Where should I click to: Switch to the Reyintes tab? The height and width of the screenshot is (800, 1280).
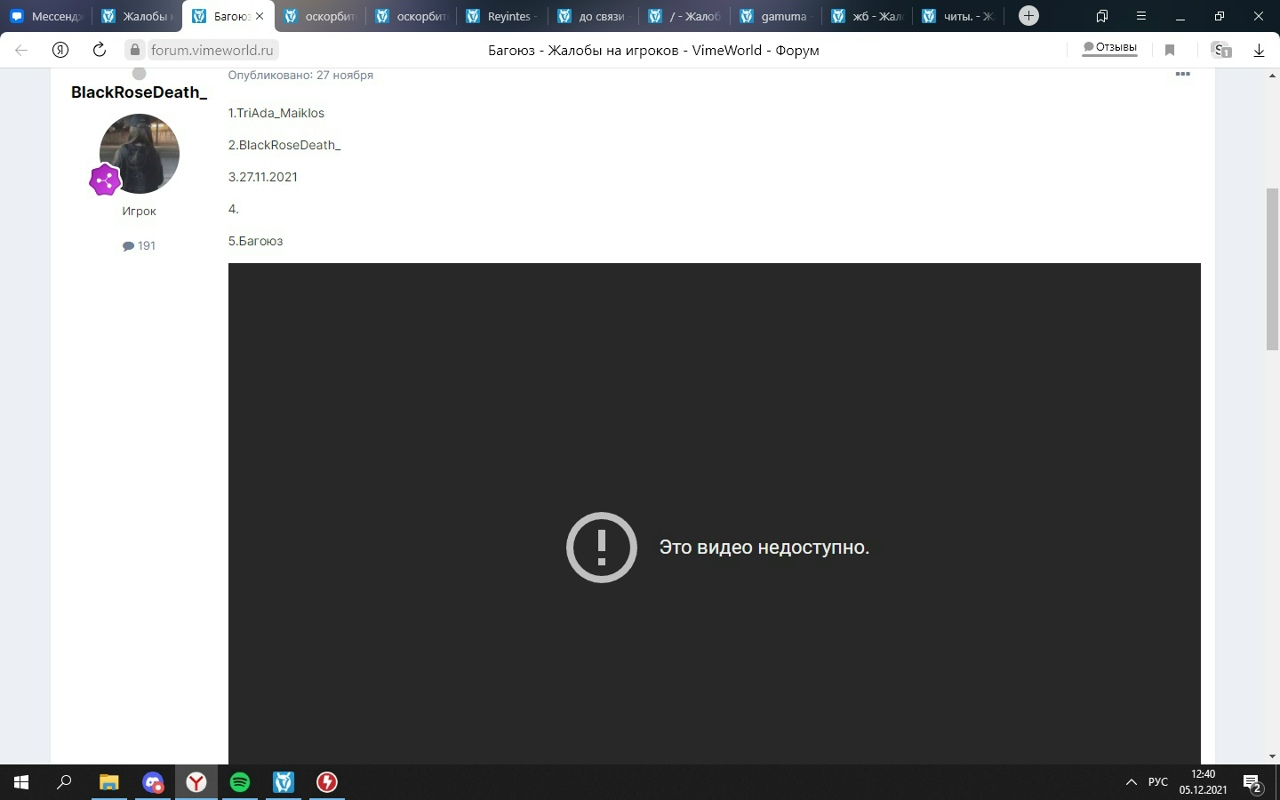502,17
